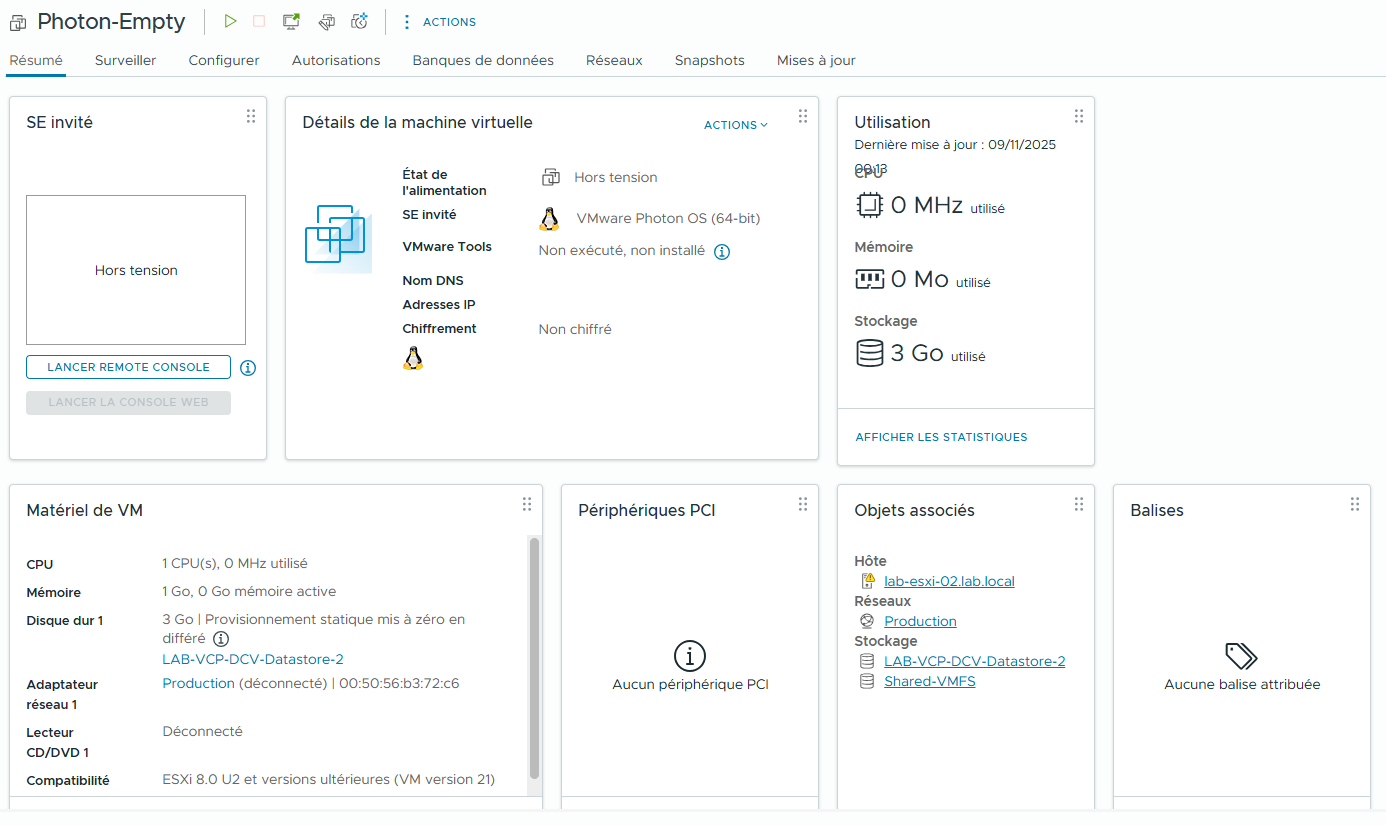This screenshot has width=1386, height=825.
Task: Expand the ACTIONS dropdown in VM details card
Action: [735, 125]
